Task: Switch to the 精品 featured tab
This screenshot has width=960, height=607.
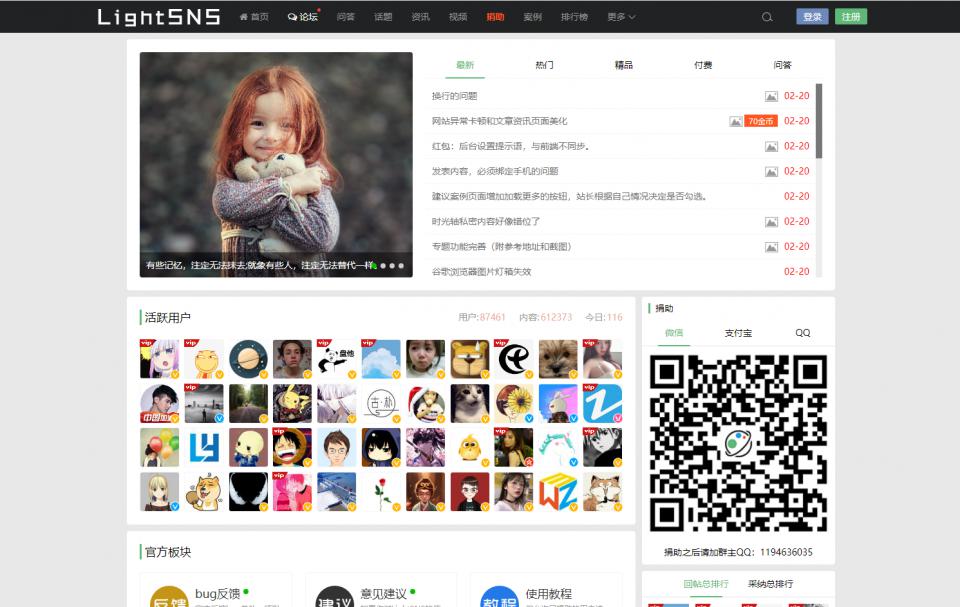Action: click(x=623, y=65)
